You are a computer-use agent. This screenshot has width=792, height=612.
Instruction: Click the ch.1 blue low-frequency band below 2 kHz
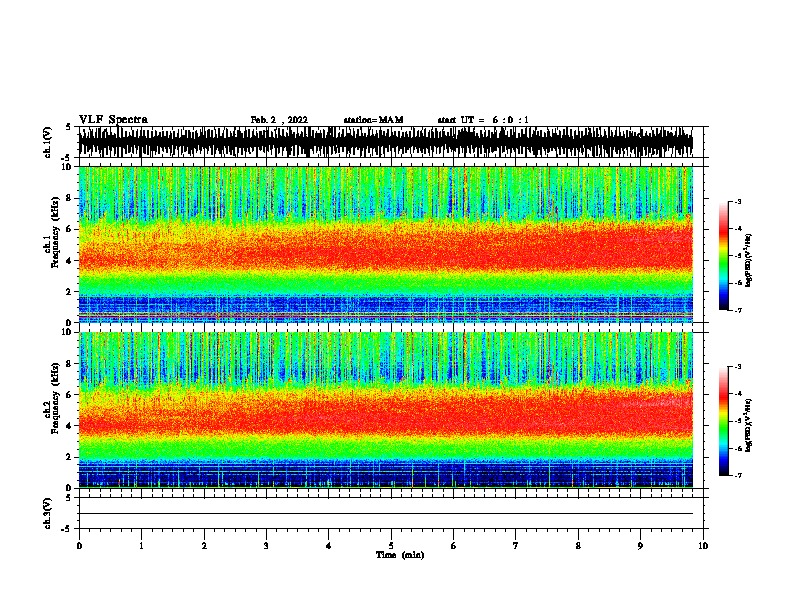pos(385,308)
